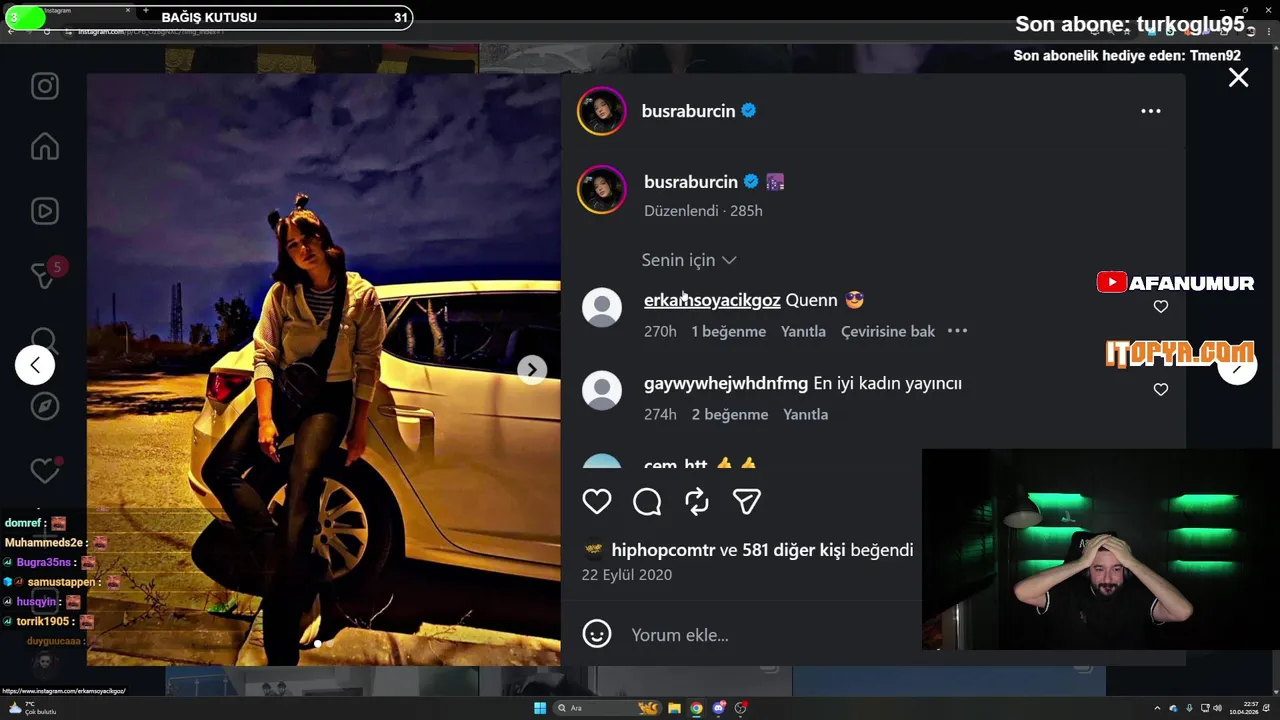Open busraburcin's header profile picture
Viewport: 1280px width, 720px height.
601,111
